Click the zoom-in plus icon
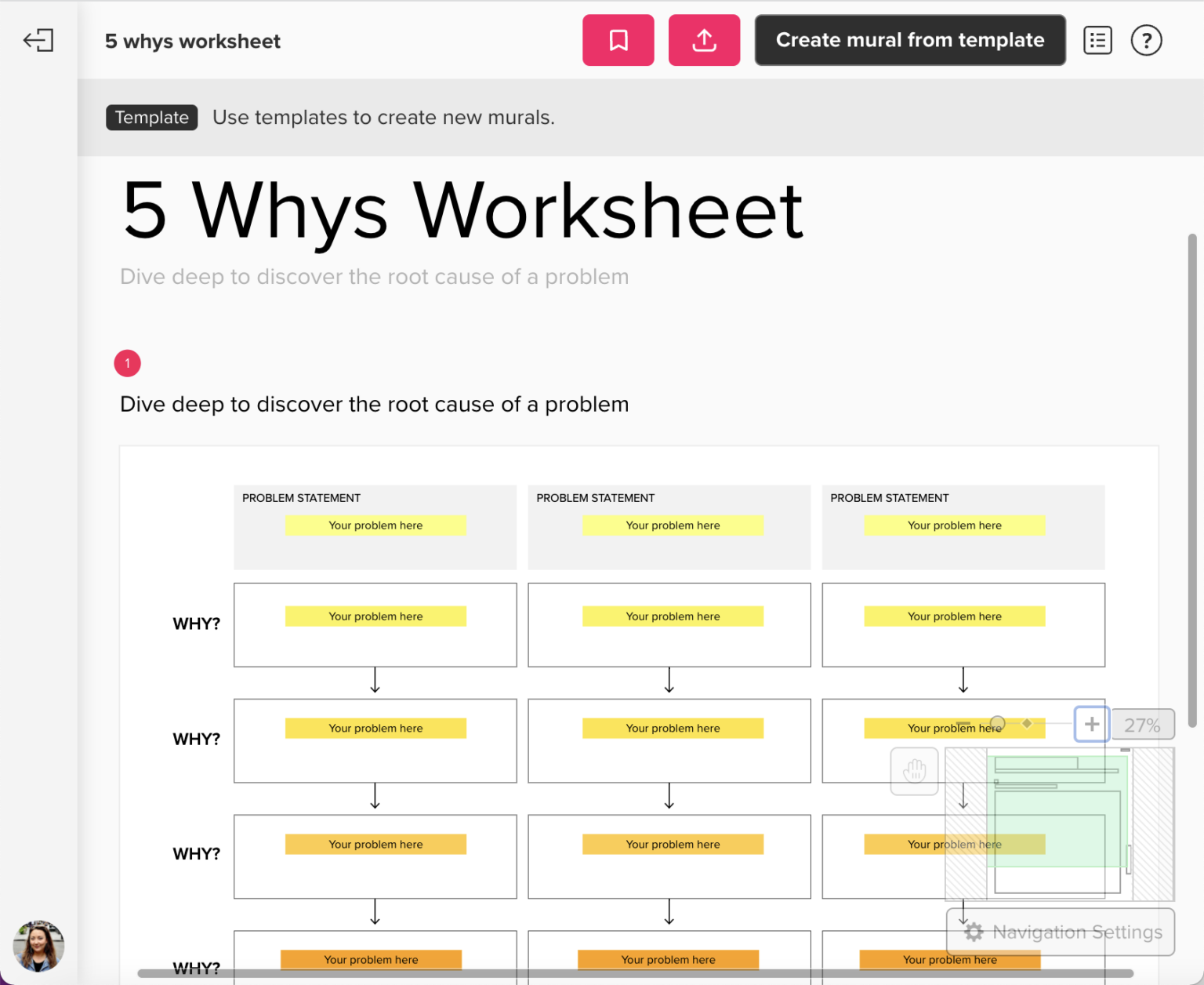The image size is (1204, 985). 1091,724
